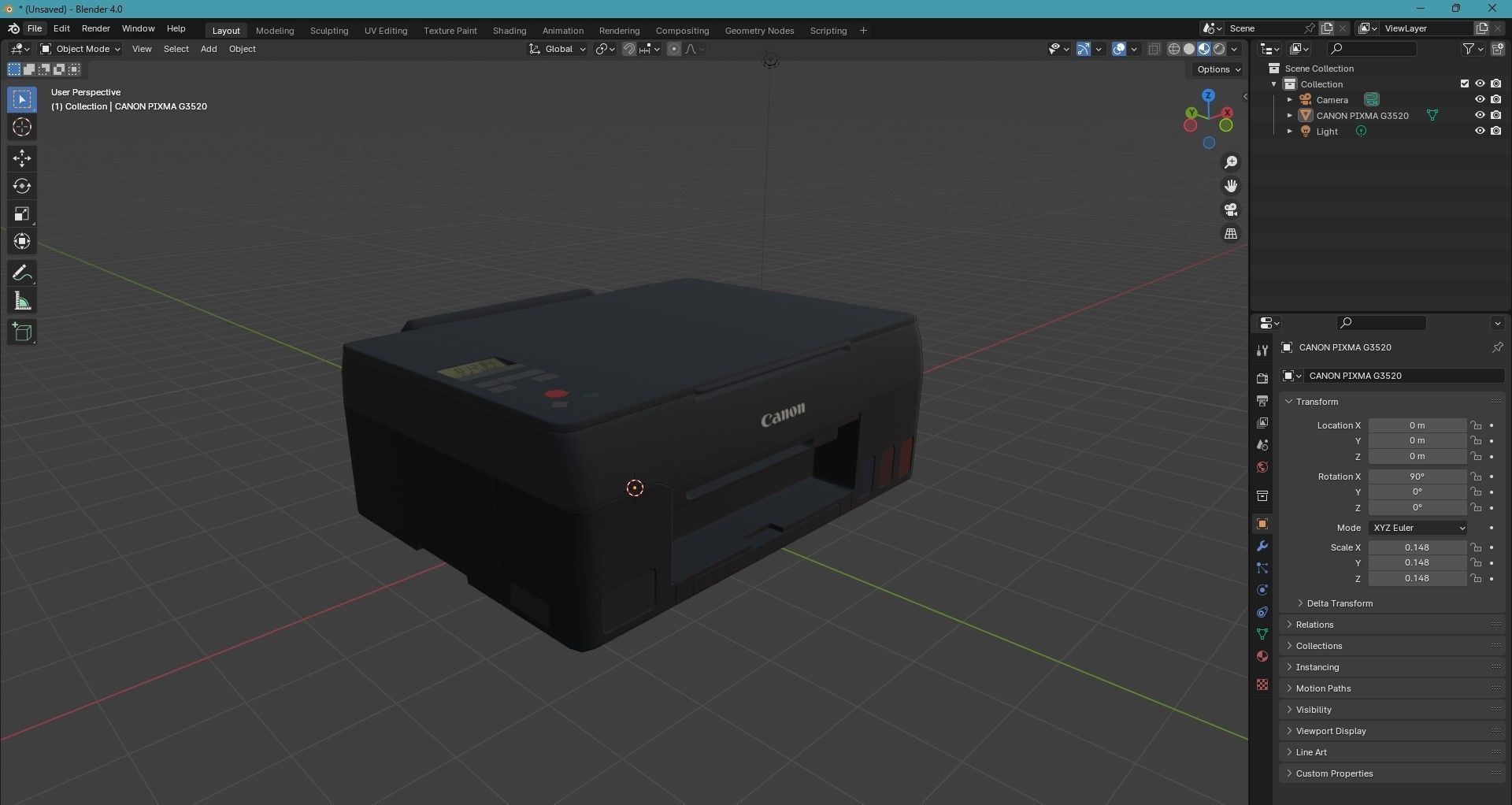Select the Select Box tool

click(22, 100)
